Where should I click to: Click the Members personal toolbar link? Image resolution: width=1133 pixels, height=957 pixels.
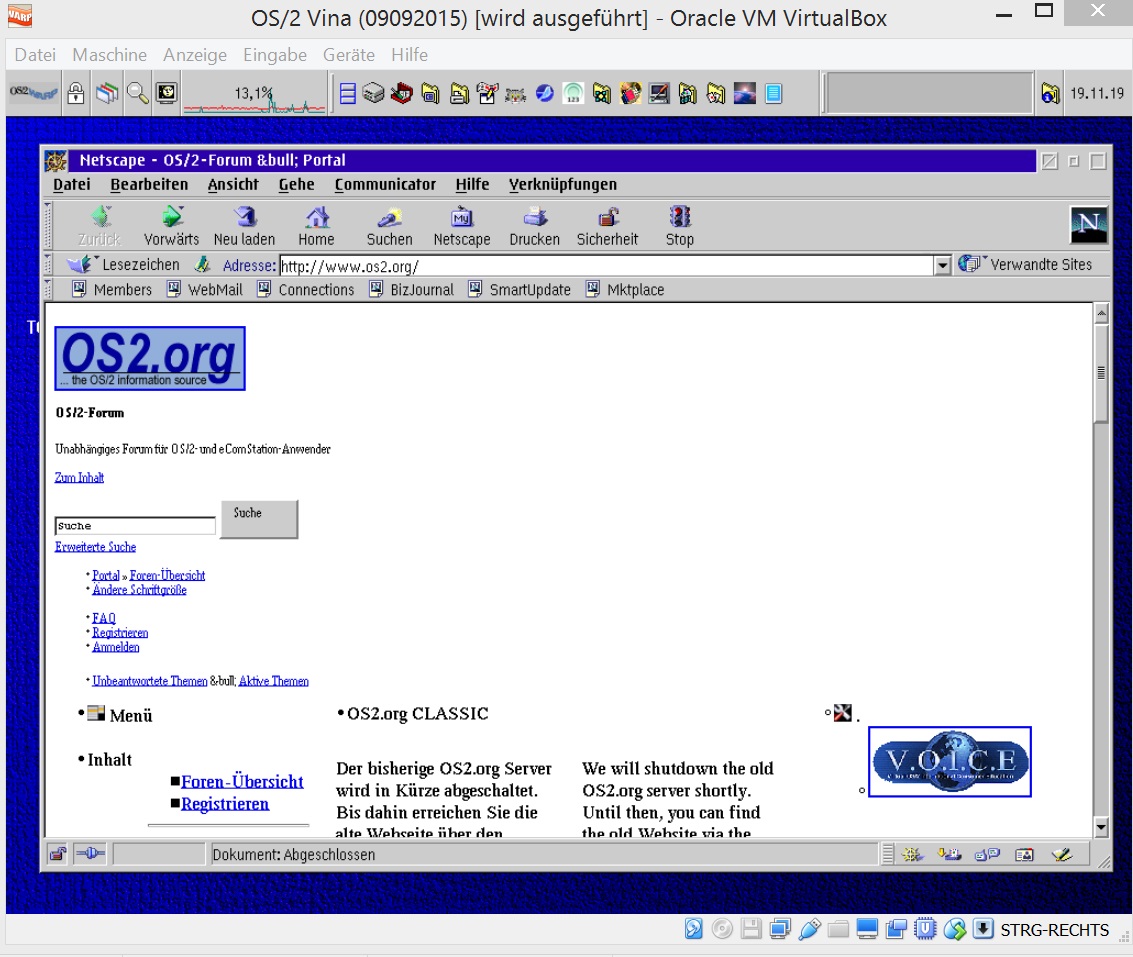112,289
